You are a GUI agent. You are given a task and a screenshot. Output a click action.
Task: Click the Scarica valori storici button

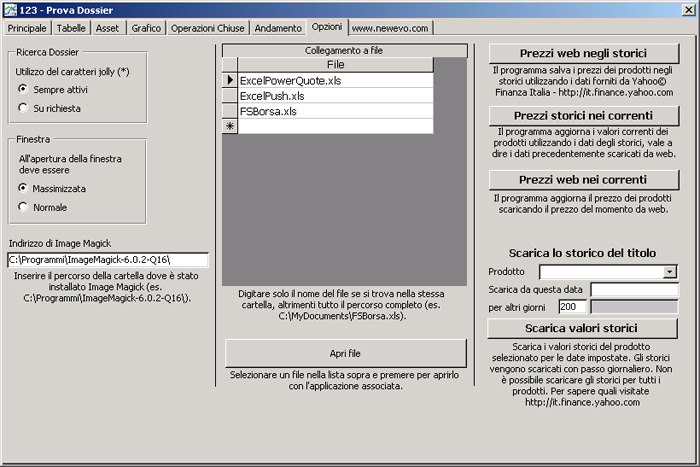(x=582, y=329)
